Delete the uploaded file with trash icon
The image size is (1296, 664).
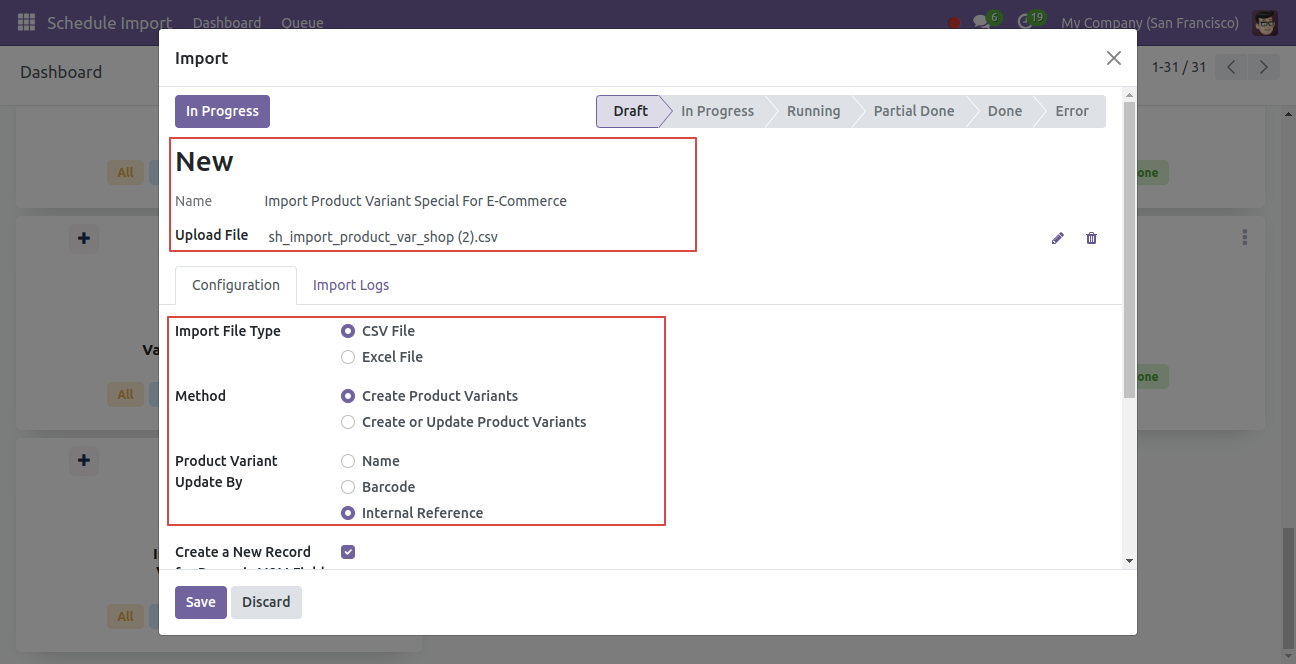point(1091,238)
